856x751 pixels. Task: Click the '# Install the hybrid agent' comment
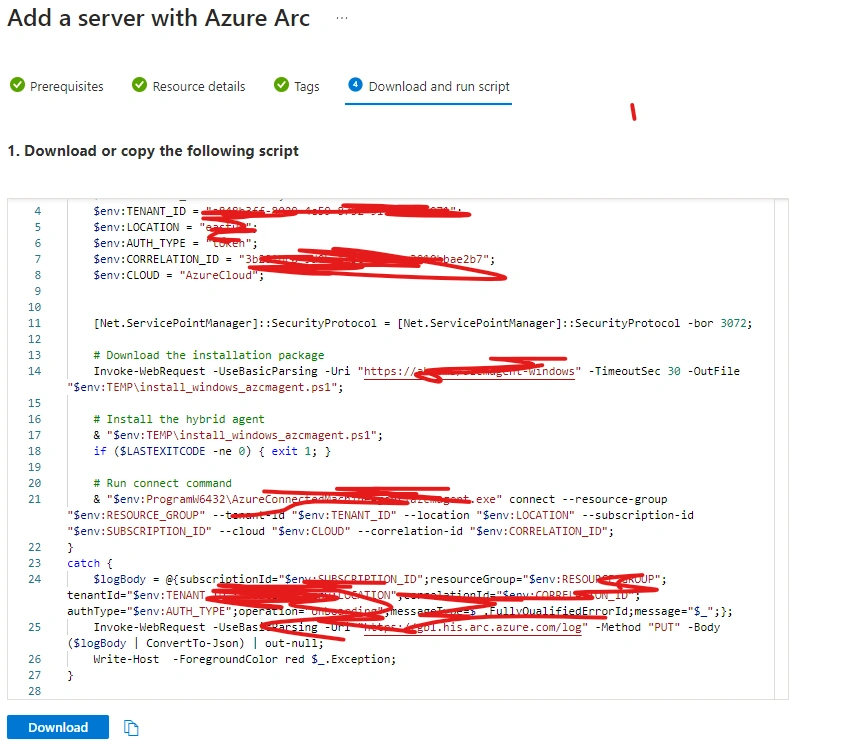[179, 419]
